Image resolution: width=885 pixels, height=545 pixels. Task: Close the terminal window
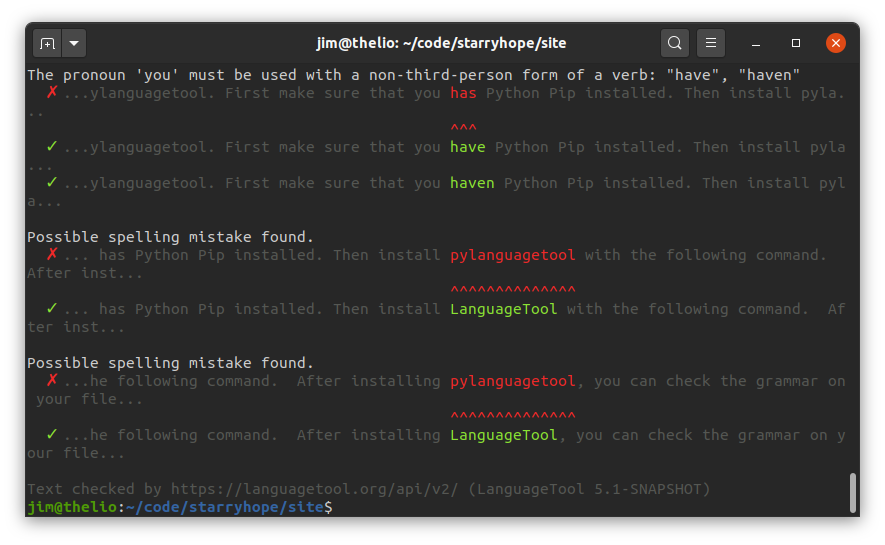(x=836, y=43)
